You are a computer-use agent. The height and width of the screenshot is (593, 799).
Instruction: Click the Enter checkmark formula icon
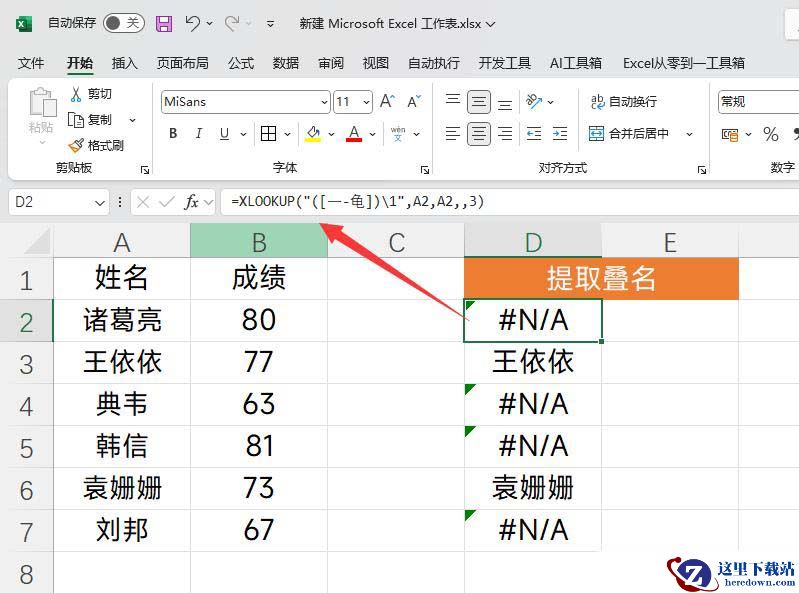pyautogui.click(x=167, y=202)
